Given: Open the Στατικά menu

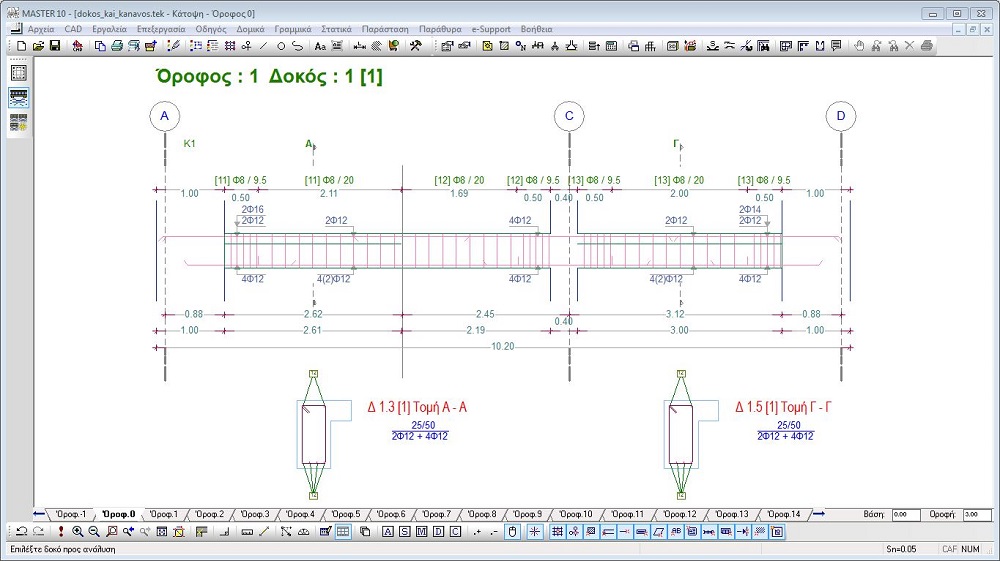Looking at the screenshot, I should 335,29.
